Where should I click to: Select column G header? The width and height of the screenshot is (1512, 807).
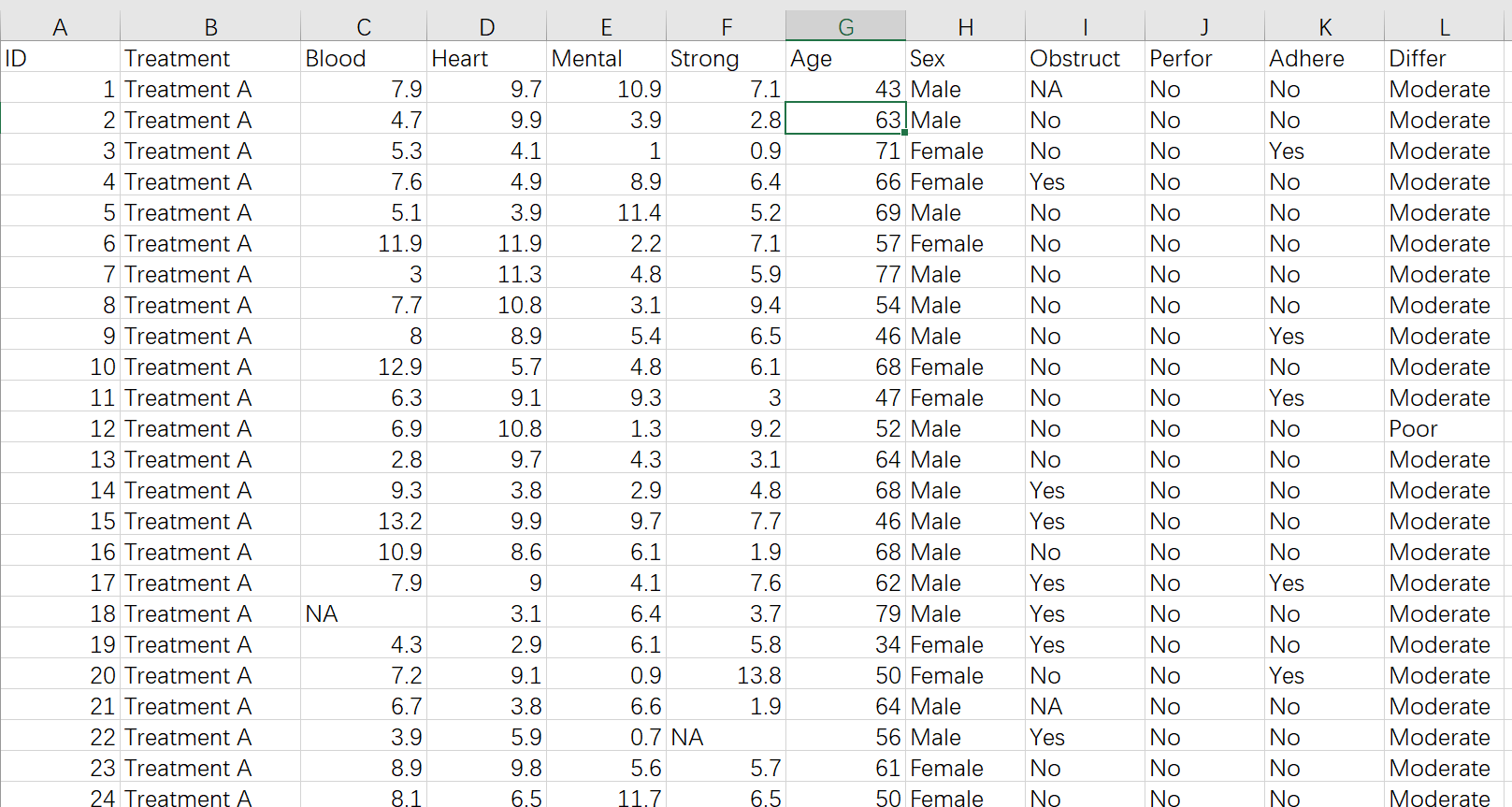845,27
